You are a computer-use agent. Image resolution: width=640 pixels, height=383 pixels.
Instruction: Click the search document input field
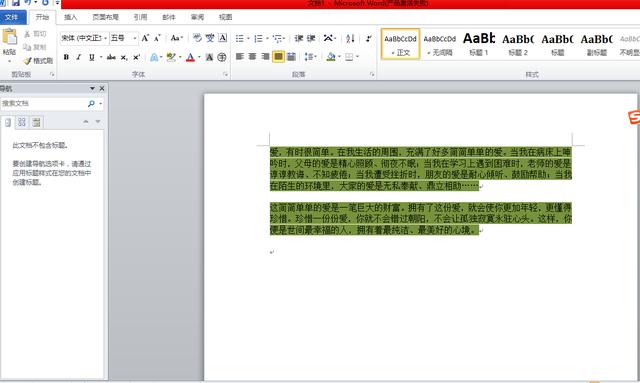click(43, 104)
